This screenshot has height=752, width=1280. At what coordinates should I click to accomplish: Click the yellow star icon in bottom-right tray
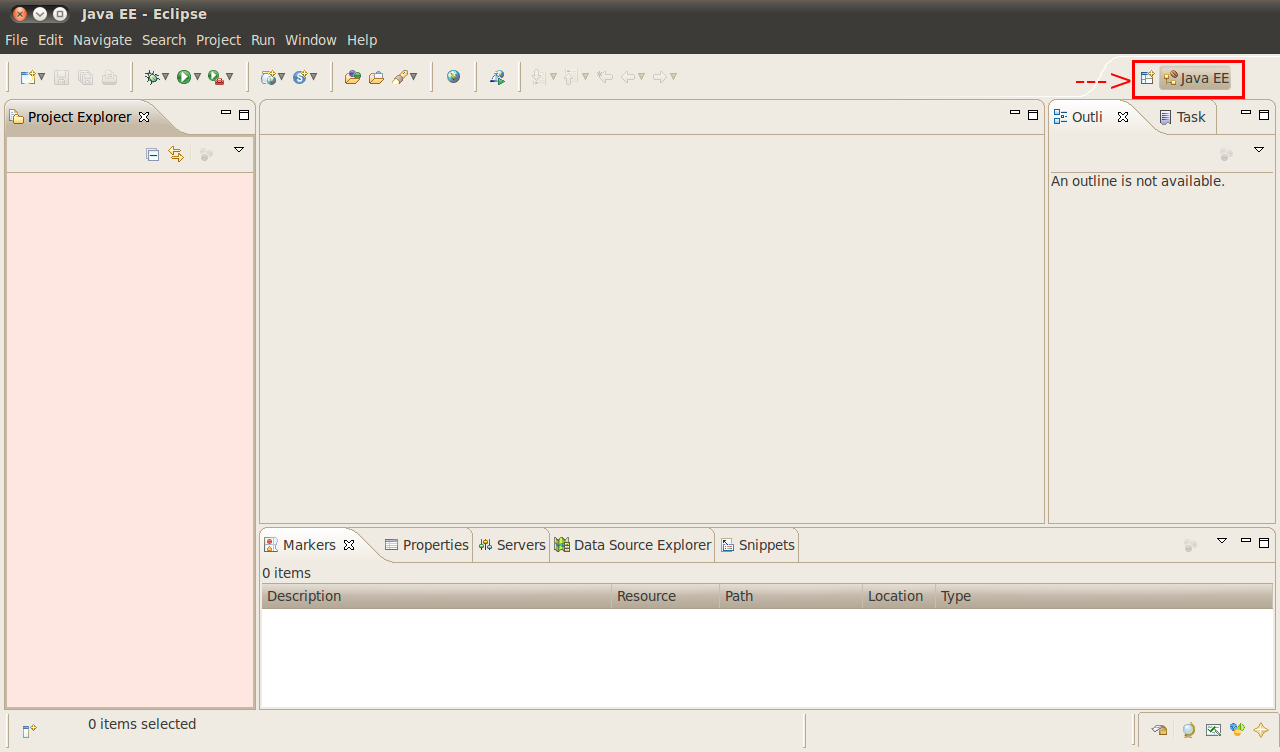point(1261,730)
